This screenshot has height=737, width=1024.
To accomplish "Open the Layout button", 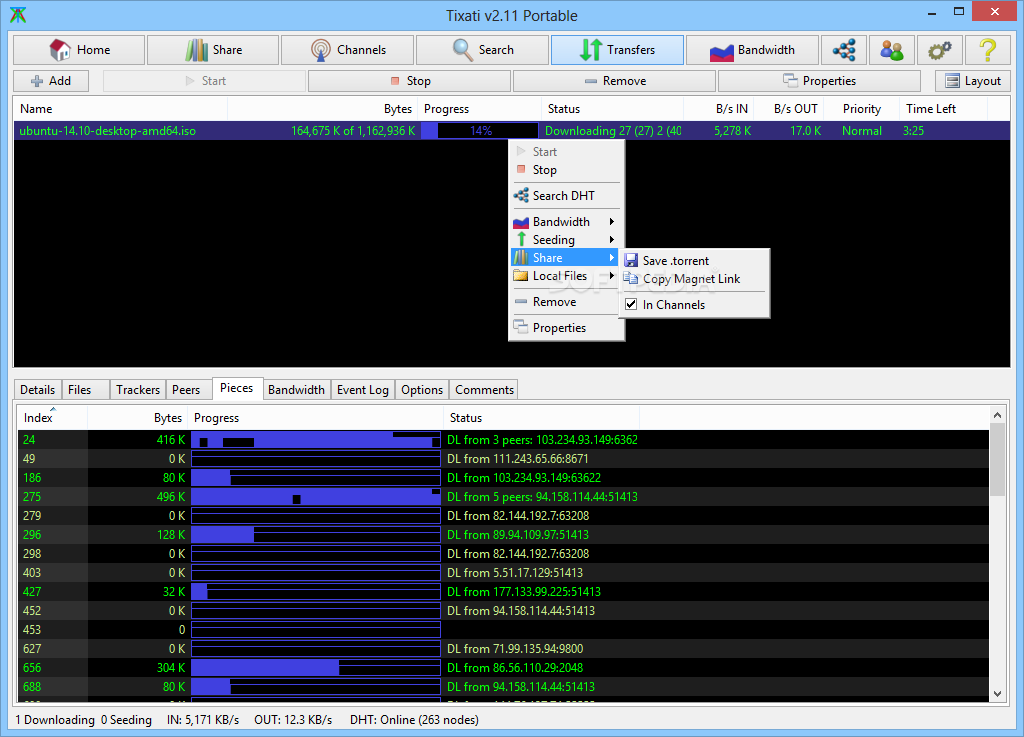I will pos(973,81).
